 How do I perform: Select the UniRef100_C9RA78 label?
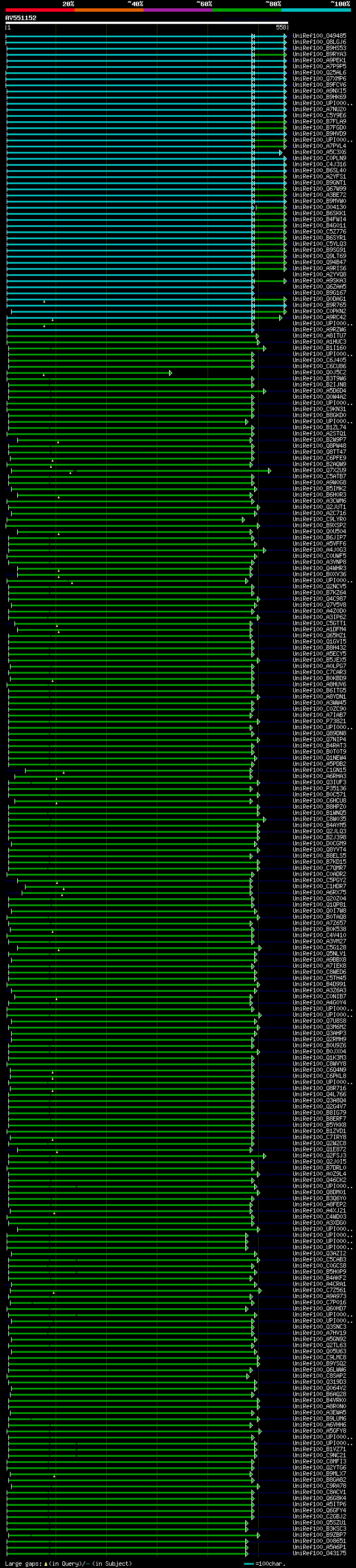coord(319,1486)
